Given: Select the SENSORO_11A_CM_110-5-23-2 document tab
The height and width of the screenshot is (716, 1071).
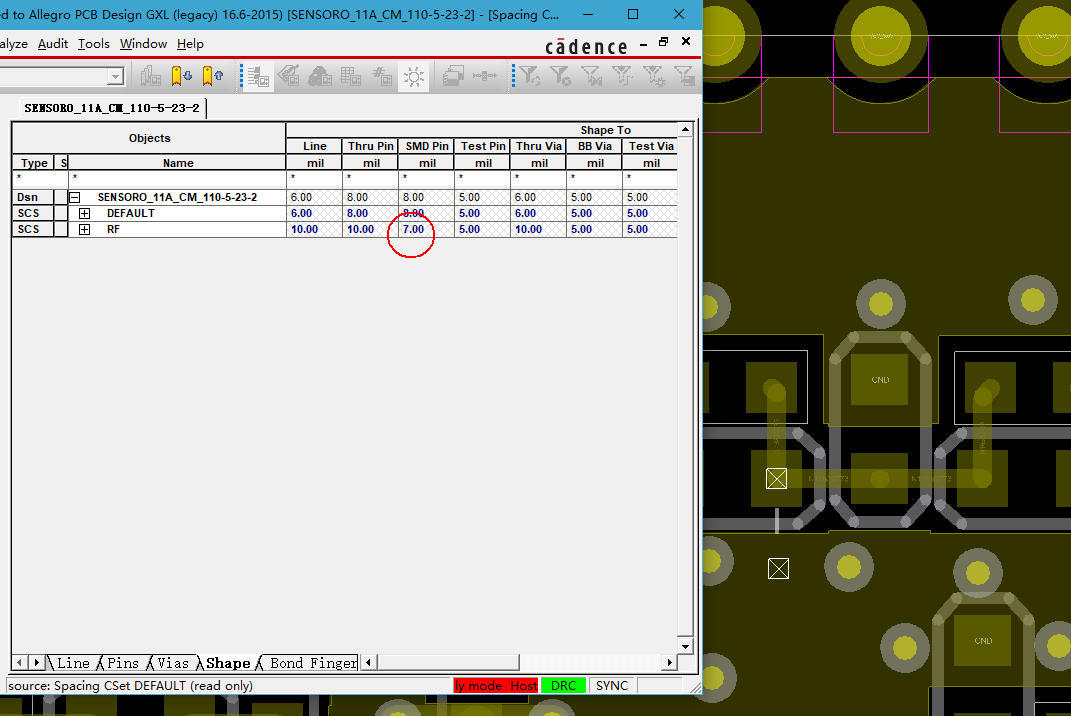Looking at the screenshot, I should (112, 108).
